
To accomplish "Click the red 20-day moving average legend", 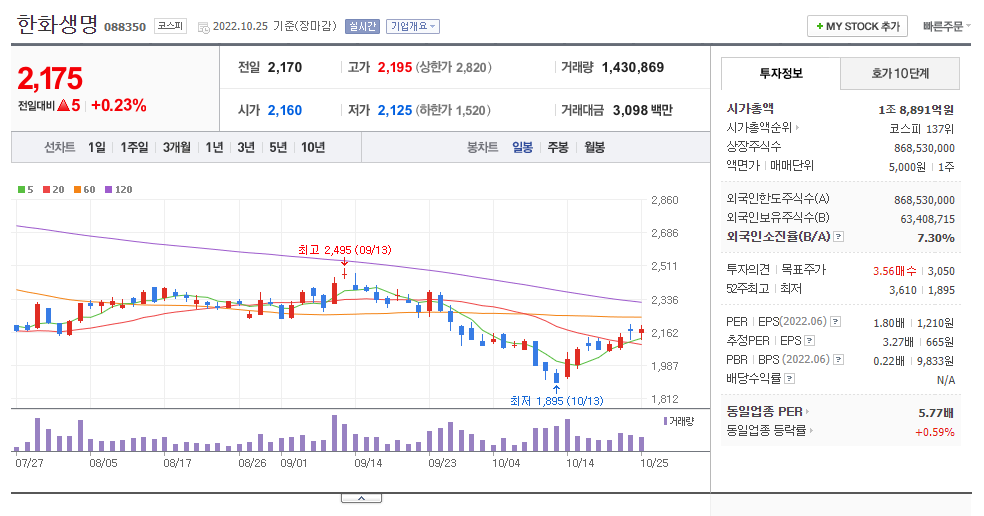I will pos(54,190).
